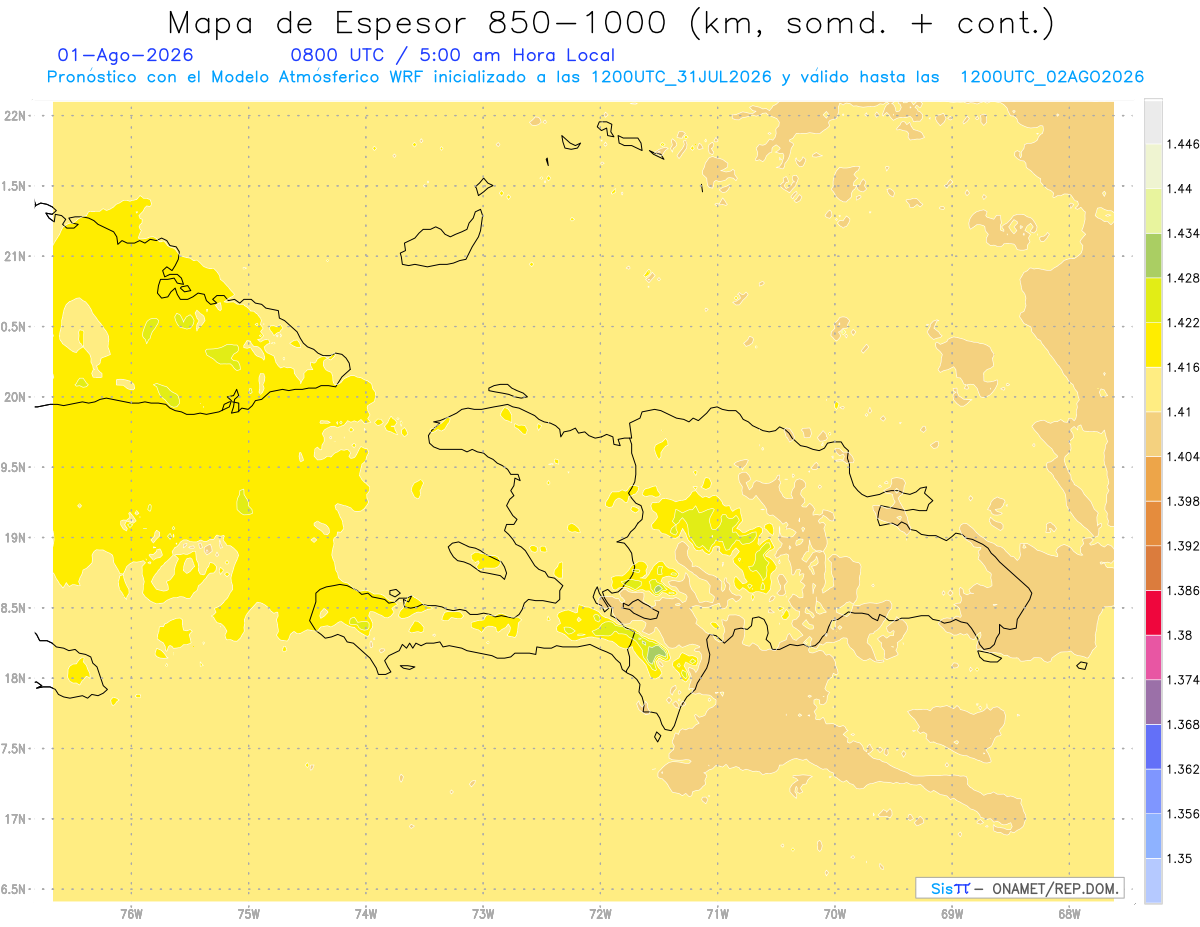Click the '68W' longitude label
The image size is (1200, 927).
point(1069,913)
